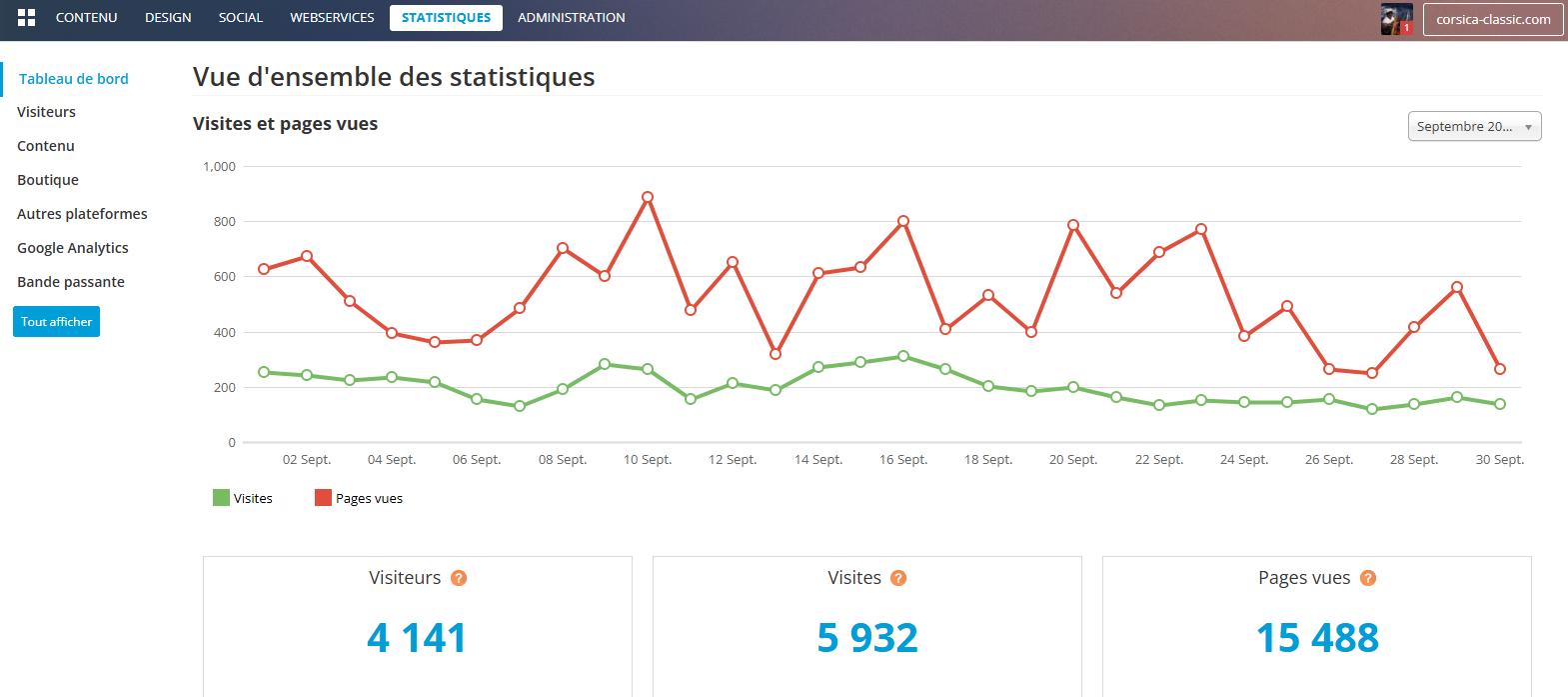This screenshot has height=697, width=1568.
Task: Click help icon next to Visiteurs card
Action: pos(459,578)
